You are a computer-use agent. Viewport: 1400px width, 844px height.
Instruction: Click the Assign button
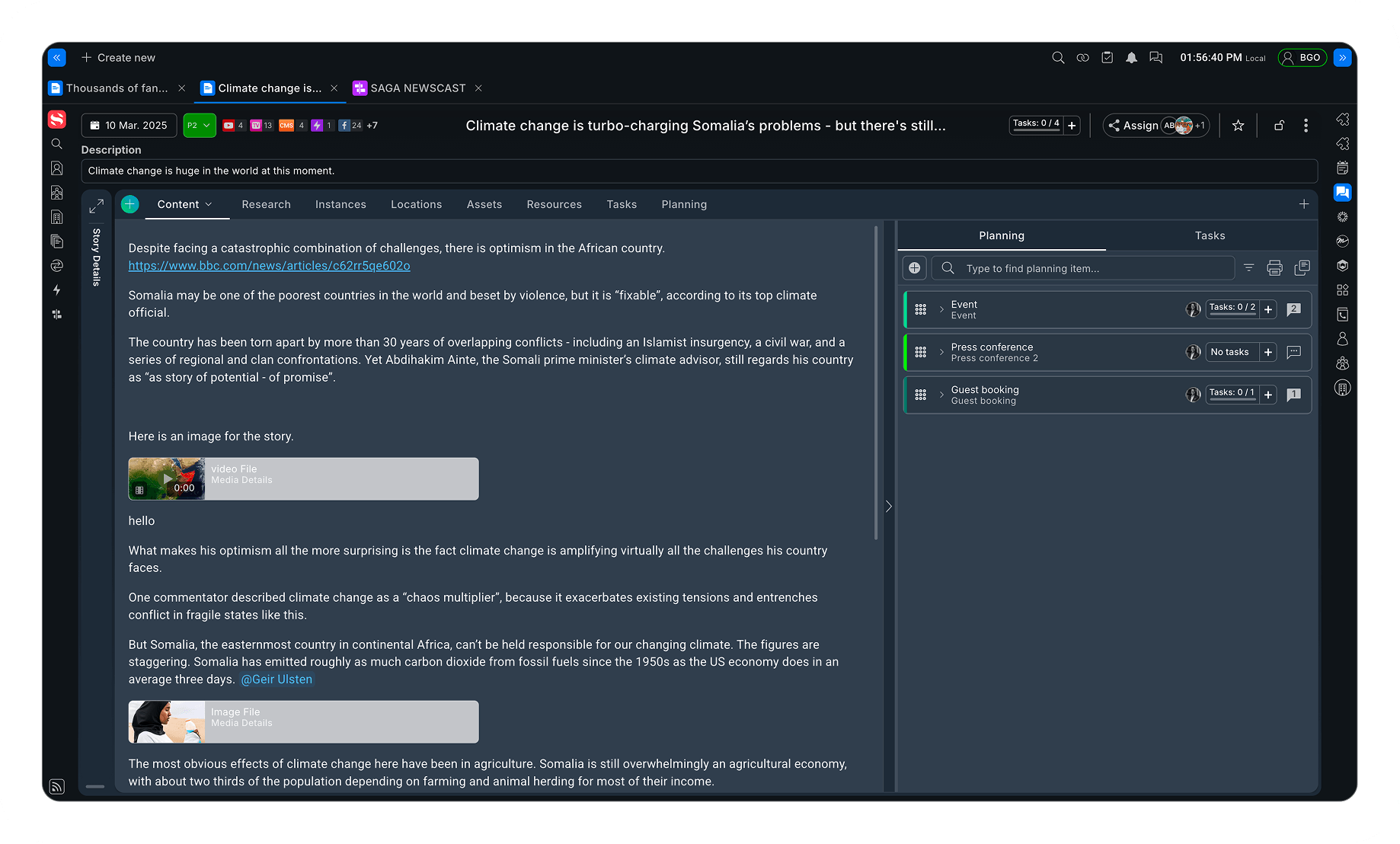(x=1133, y=126)
